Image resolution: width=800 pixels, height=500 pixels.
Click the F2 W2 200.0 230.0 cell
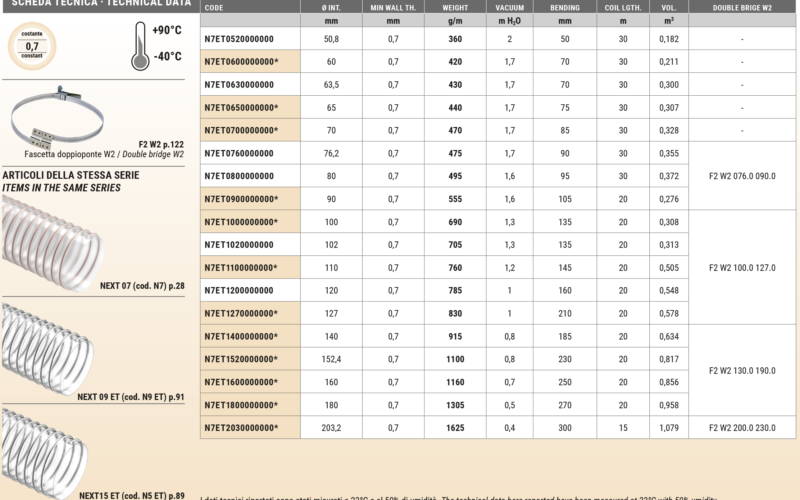(x=743, y=428)
